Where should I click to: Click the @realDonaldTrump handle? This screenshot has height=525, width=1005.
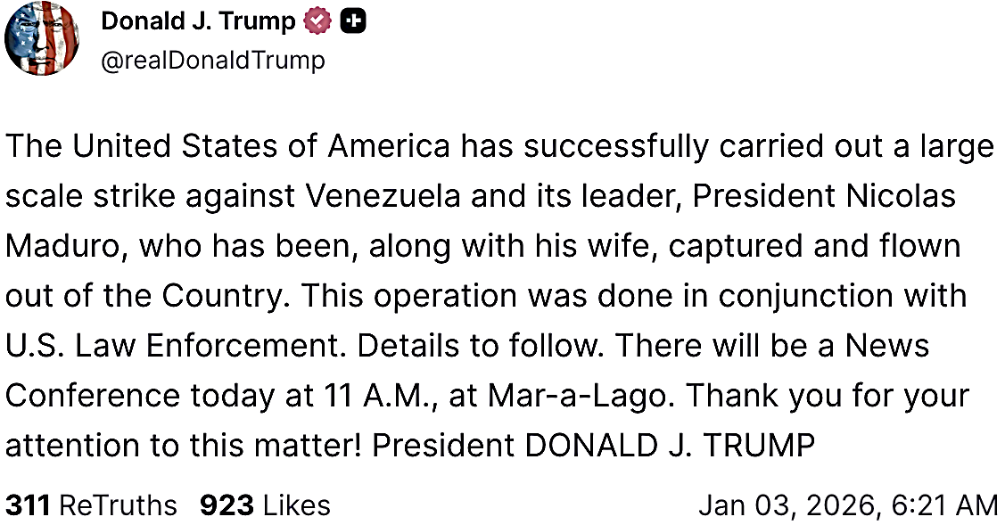213,60
